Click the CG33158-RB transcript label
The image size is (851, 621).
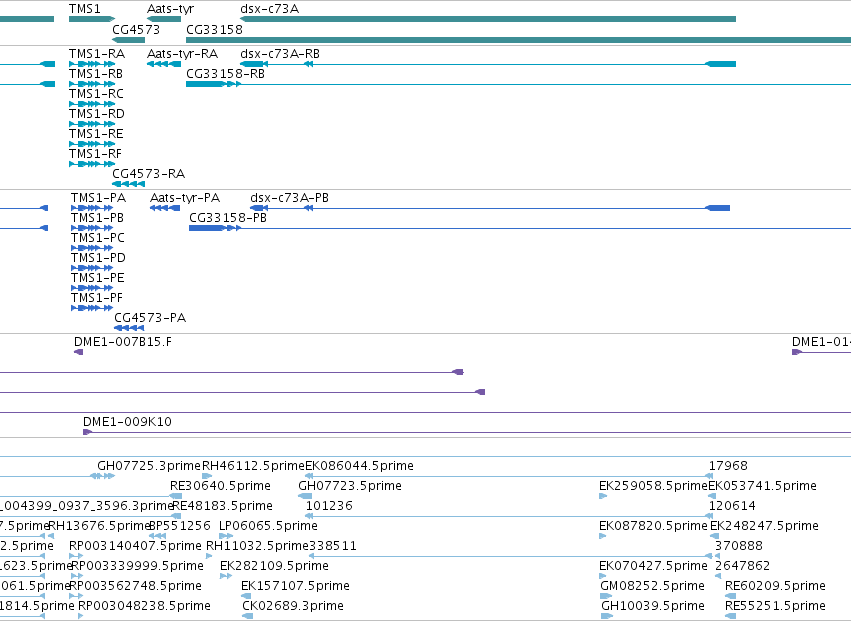point(225,74)
